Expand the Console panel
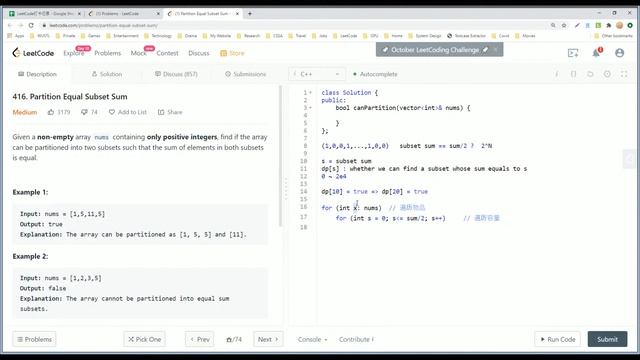The height and width of the screenshot is (360, 640). coord(313,339)
